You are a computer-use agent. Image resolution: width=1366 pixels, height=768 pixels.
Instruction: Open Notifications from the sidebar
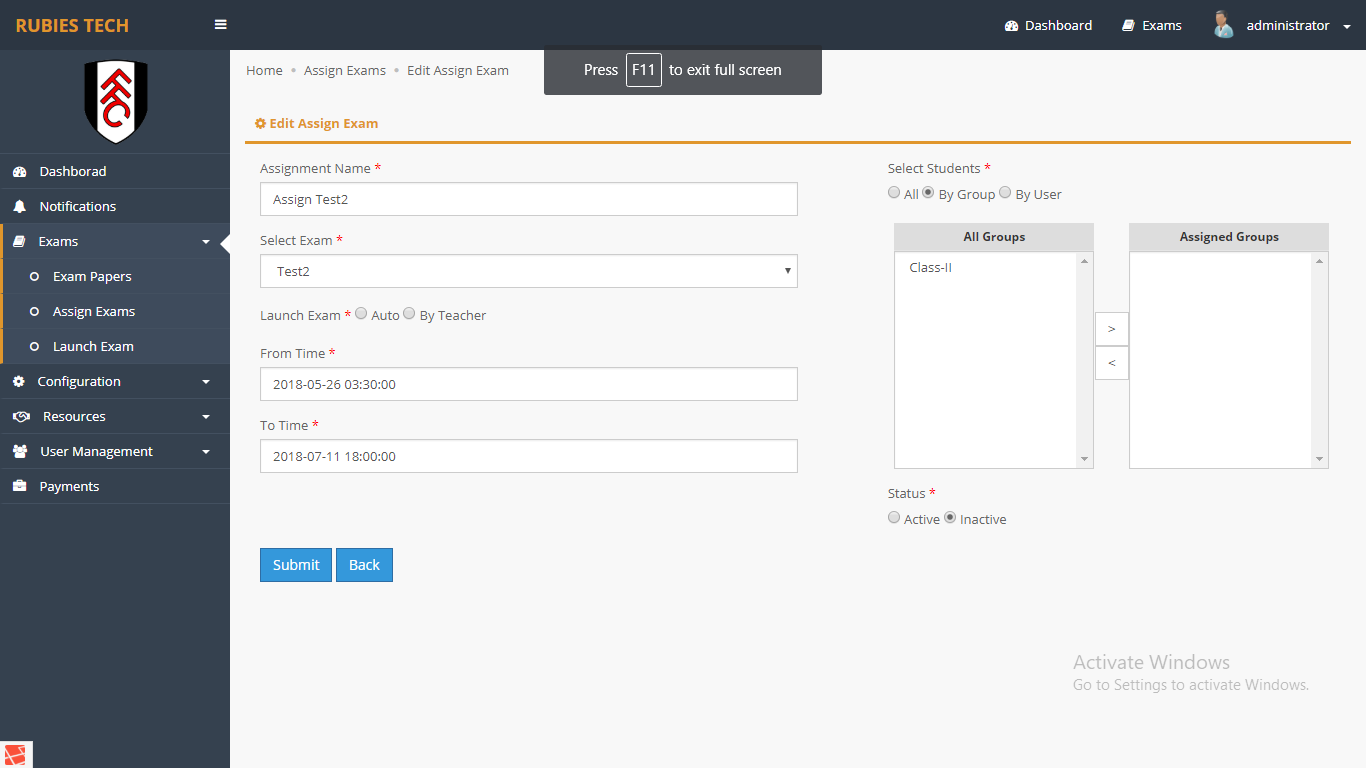click(x=115, y=206)
